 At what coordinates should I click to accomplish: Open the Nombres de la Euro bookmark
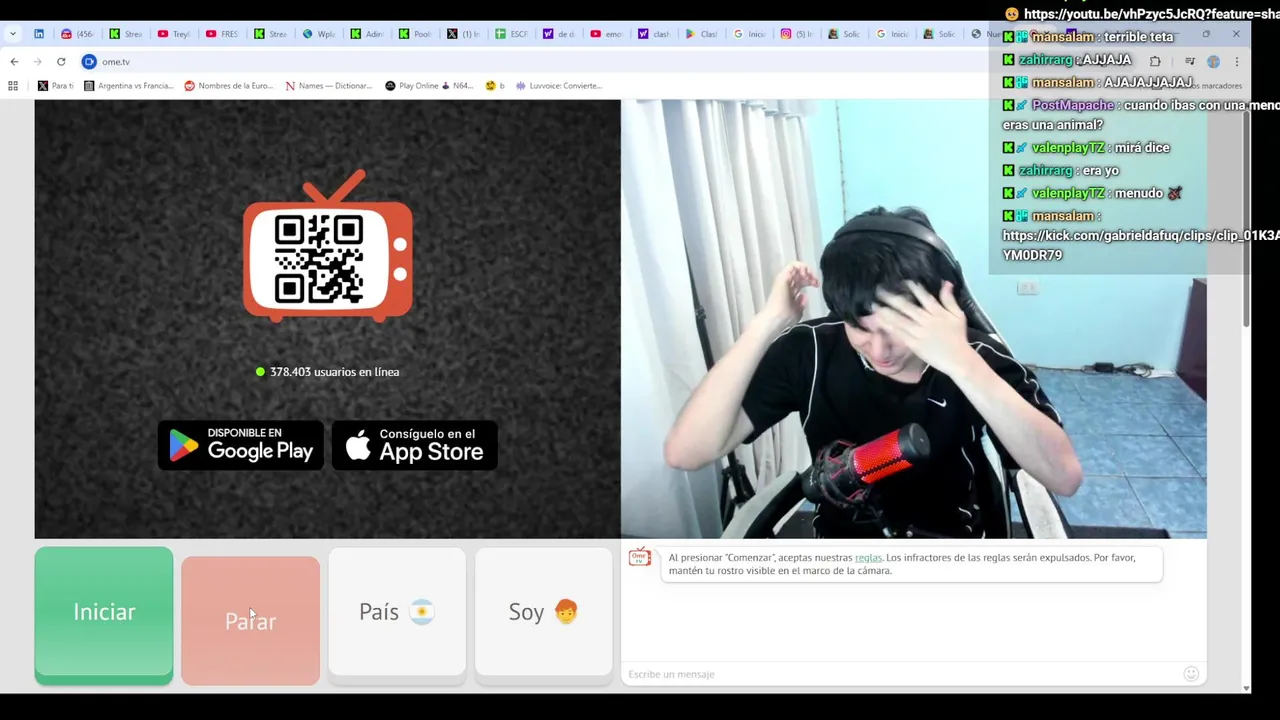[229, 86]
